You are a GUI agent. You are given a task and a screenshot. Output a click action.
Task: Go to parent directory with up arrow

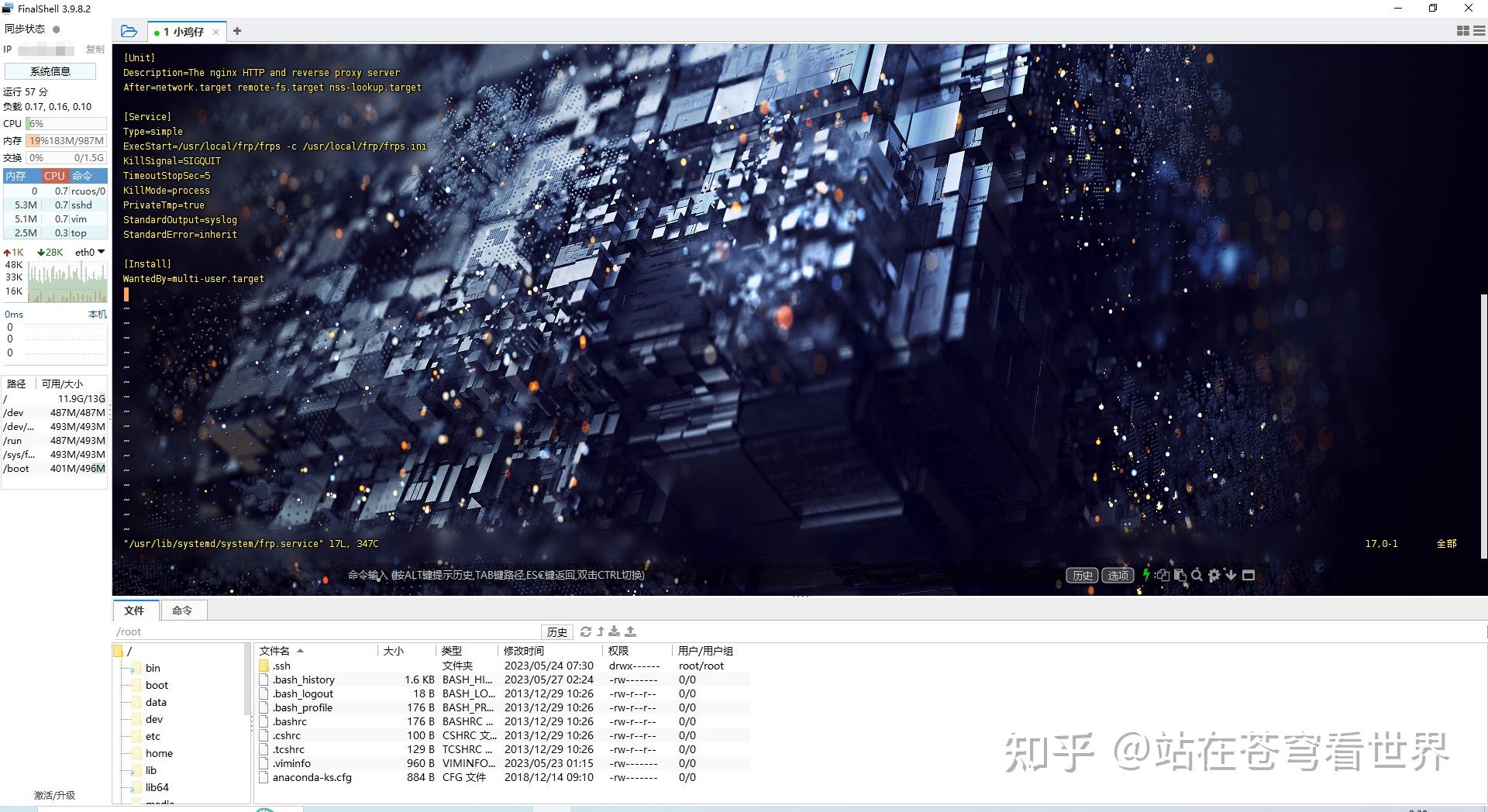pos(600,631)
